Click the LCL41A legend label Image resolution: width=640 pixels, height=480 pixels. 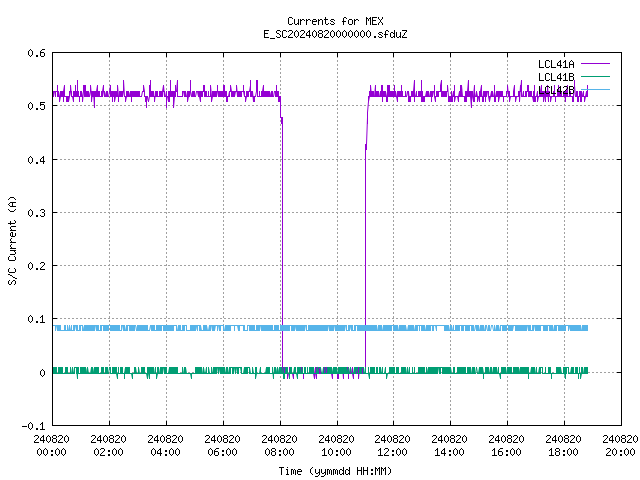(x=556, y=64)
